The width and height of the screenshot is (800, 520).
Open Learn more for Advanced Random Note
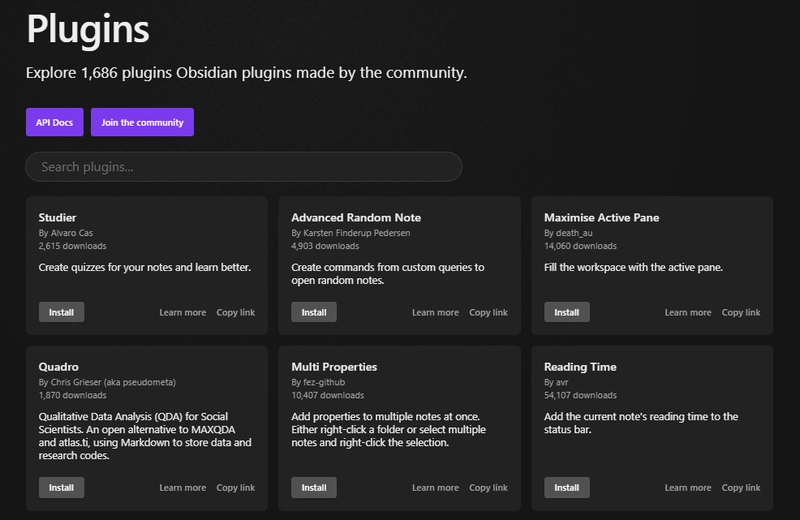point(435,312)
